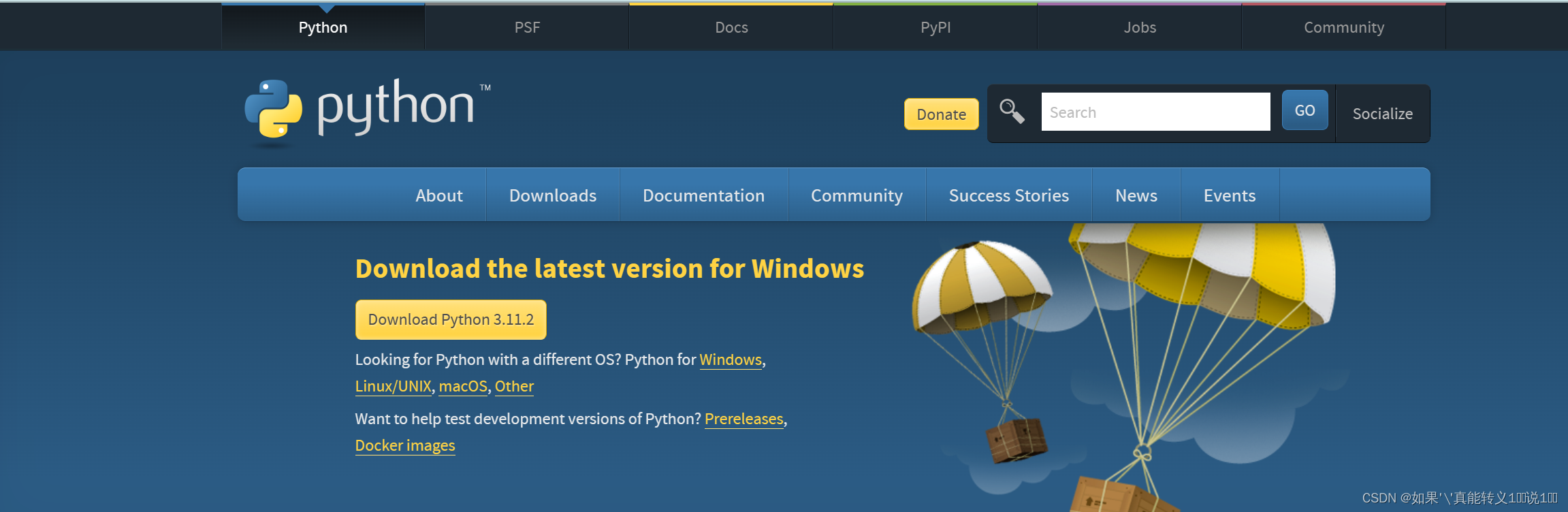Open the Jobs tab

[1140, 27]
